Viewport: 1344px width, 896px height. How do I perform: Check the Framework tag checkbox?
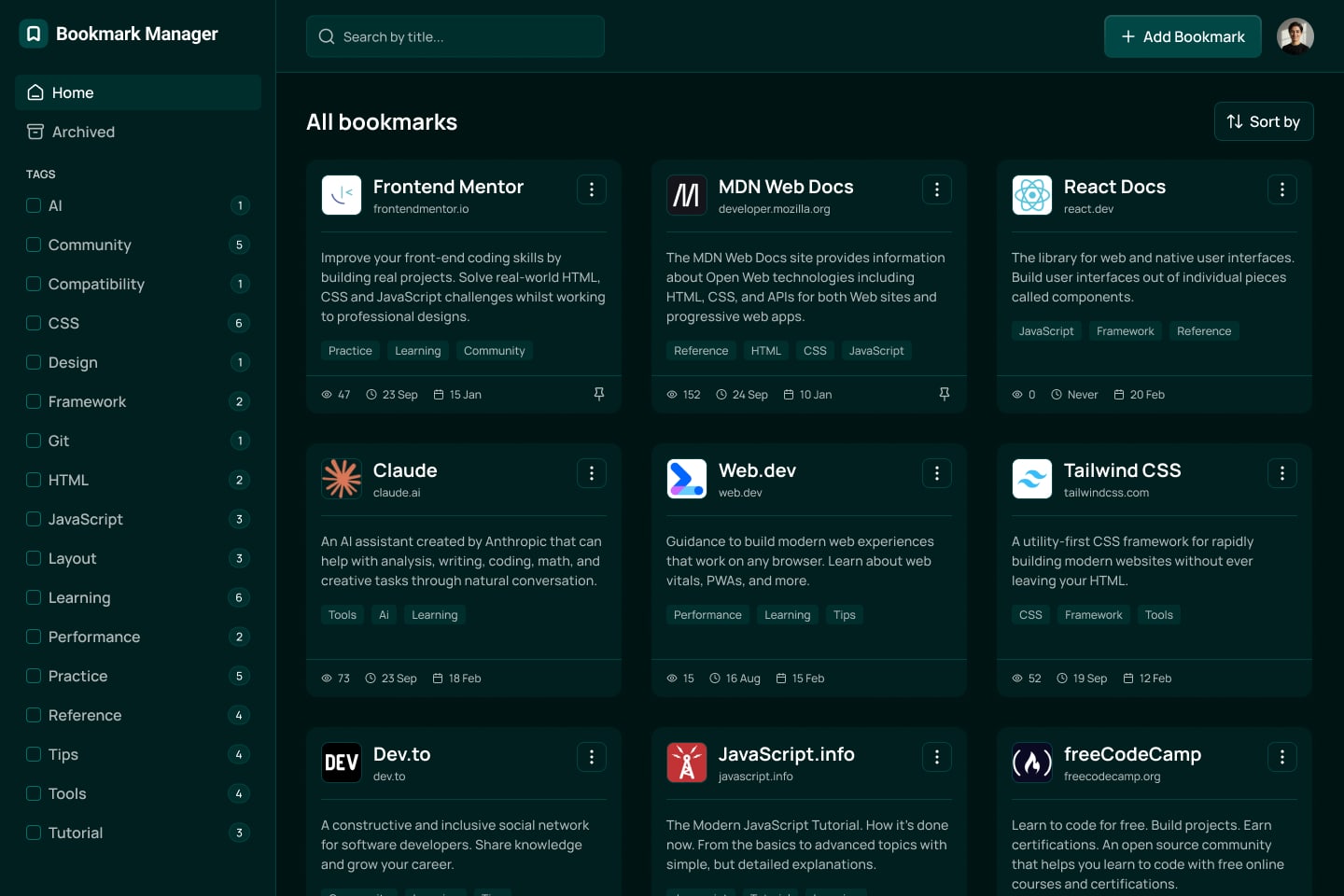[x=34, y=401]
